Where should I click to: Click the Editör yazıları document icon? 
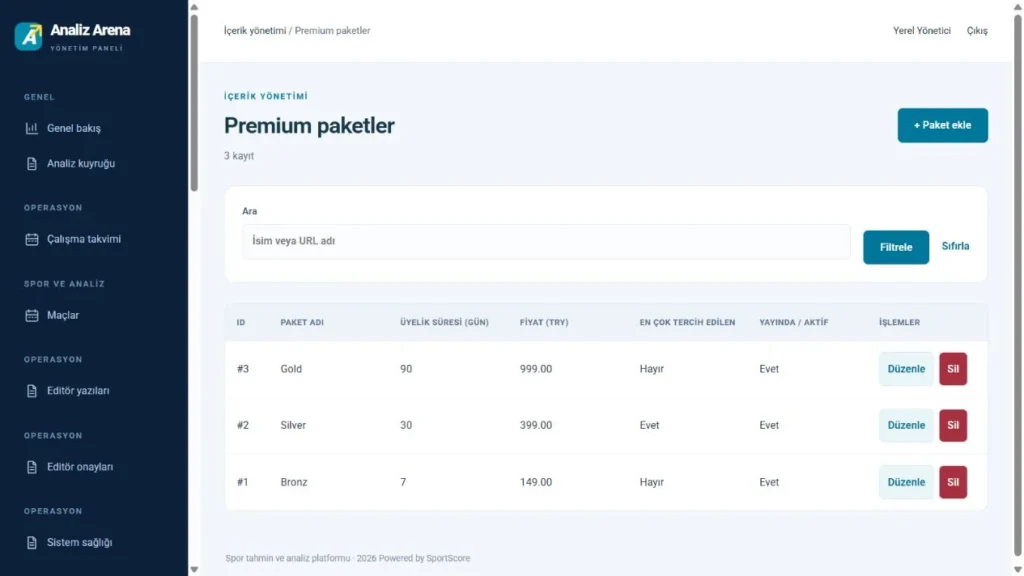pyautogui.click(x=31, y=391)
